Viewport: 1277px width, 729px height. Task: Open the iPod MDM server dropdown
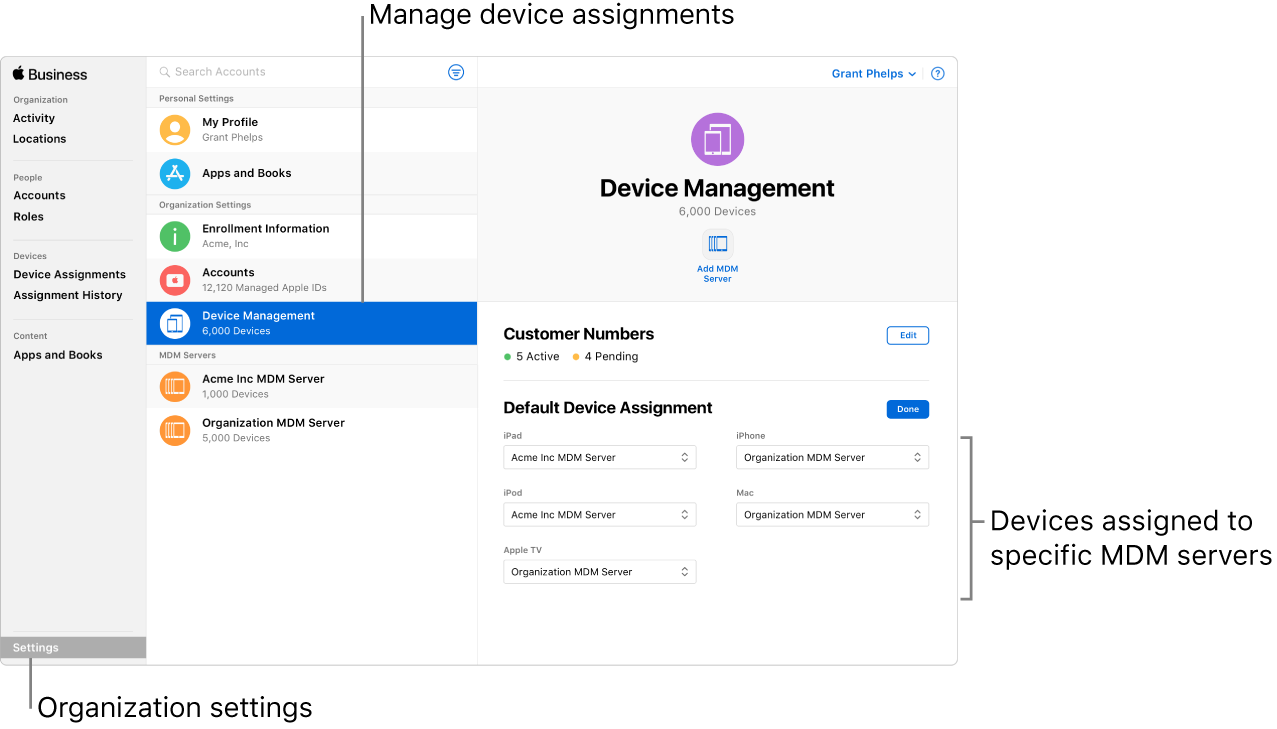[600, 514]
